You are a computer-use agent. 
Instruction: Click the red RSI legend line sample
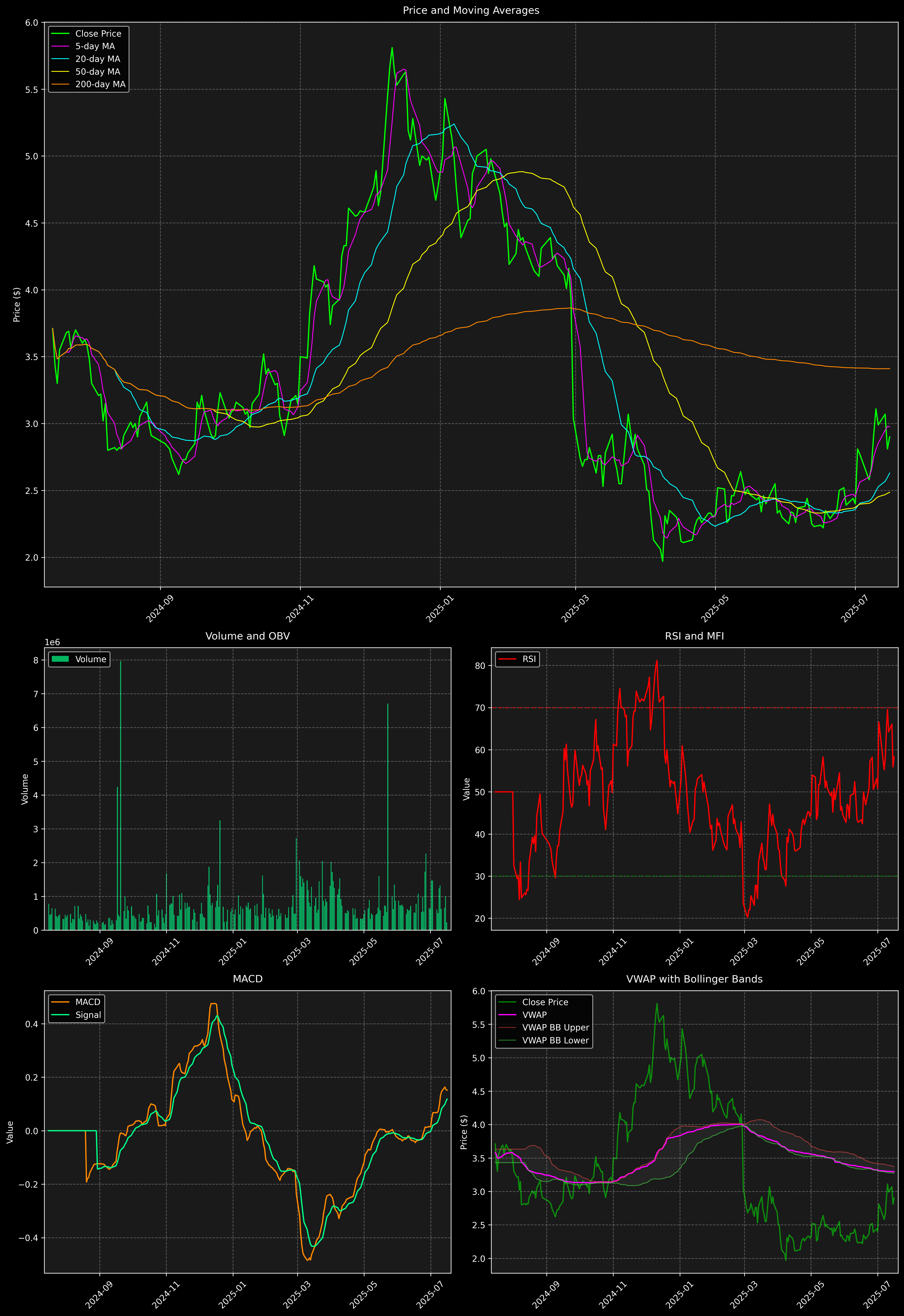[507, 659]
